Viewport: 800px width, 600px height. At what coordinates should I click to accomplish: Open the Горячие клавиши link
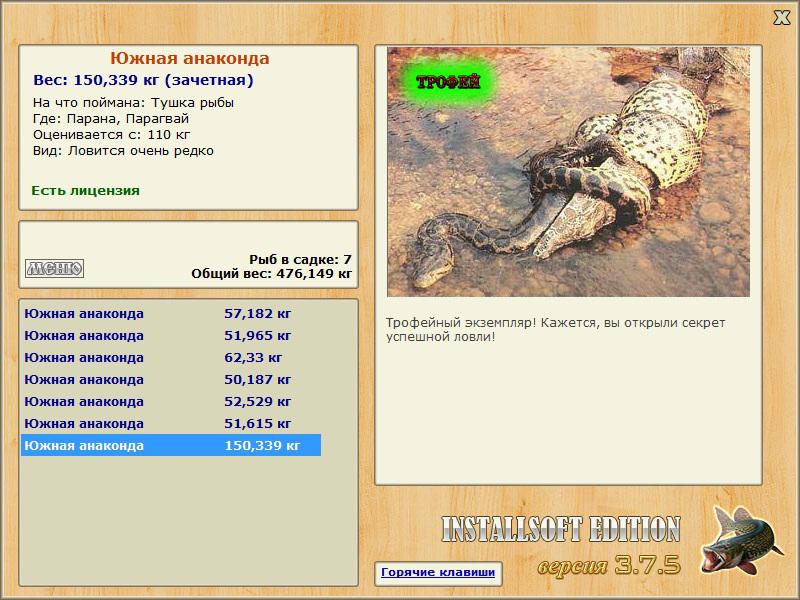[438, 572]
